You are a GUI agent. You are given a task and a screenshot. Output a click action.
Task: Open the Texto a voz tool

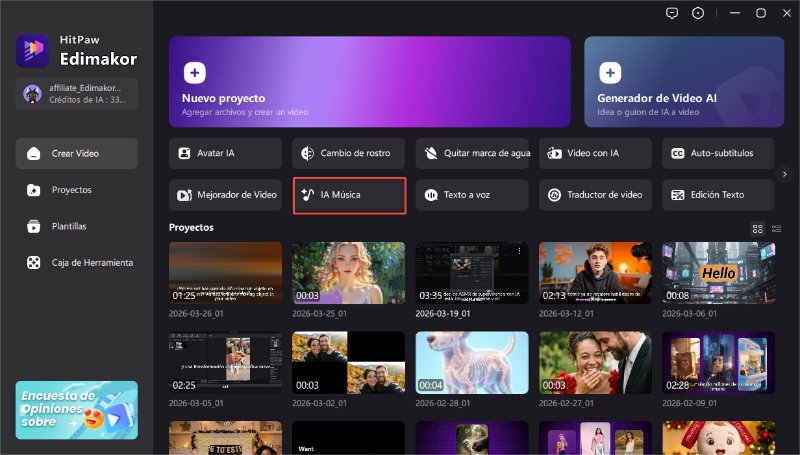click(x=472, y=195)
